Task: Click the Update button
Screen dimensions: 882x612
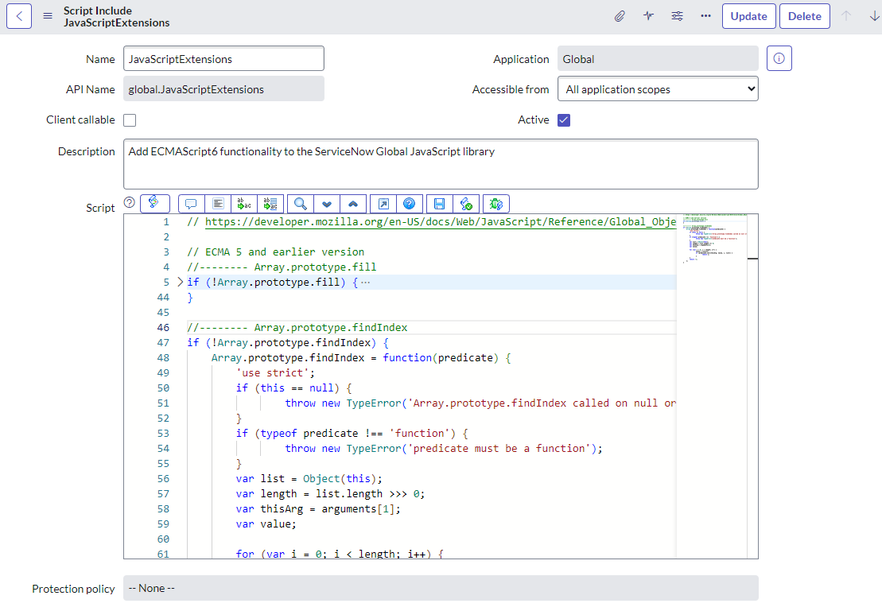Action: point(749,16)
